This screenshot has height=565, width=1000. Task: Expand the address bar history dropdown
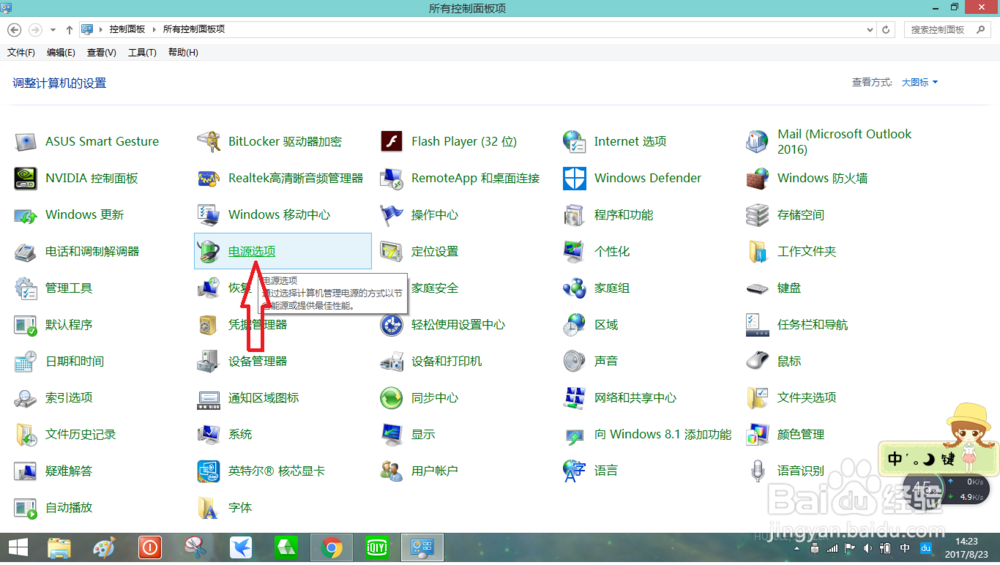tap(869, 29)
